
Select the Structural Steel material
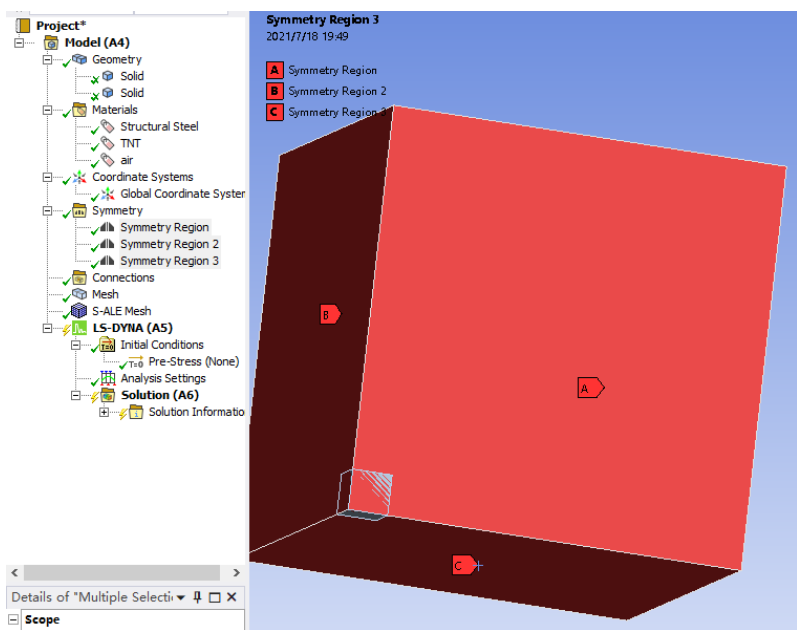[x=159, y=127]
